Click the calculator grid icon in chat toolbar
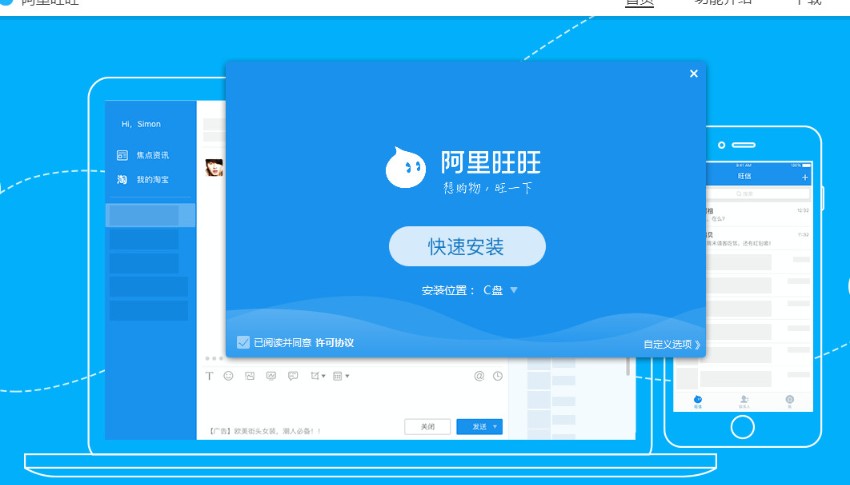850x485 pixels. 337,376
